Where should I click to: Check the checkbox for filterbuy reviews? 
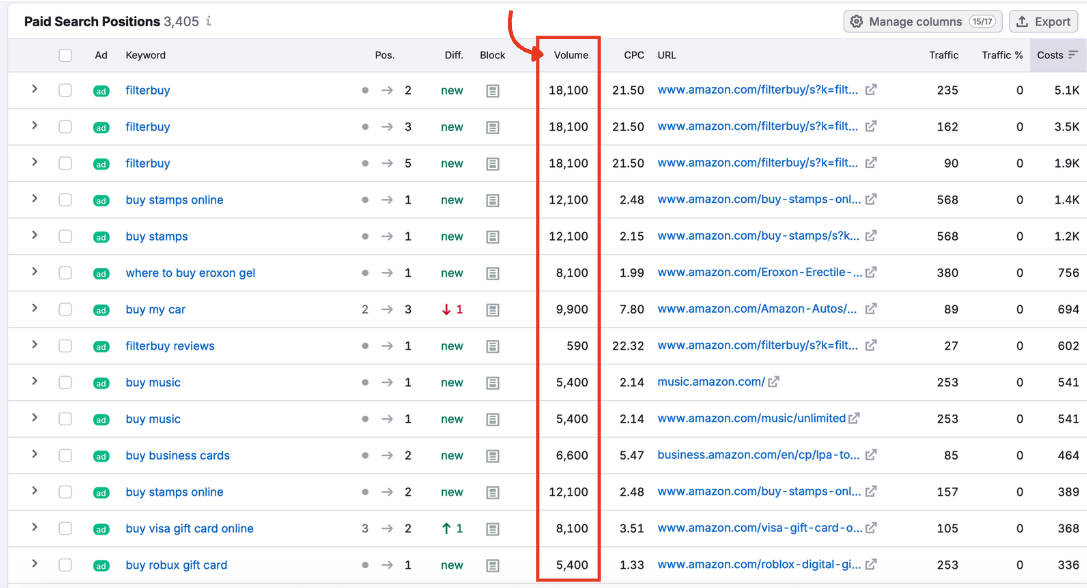[x=67, y=346]
